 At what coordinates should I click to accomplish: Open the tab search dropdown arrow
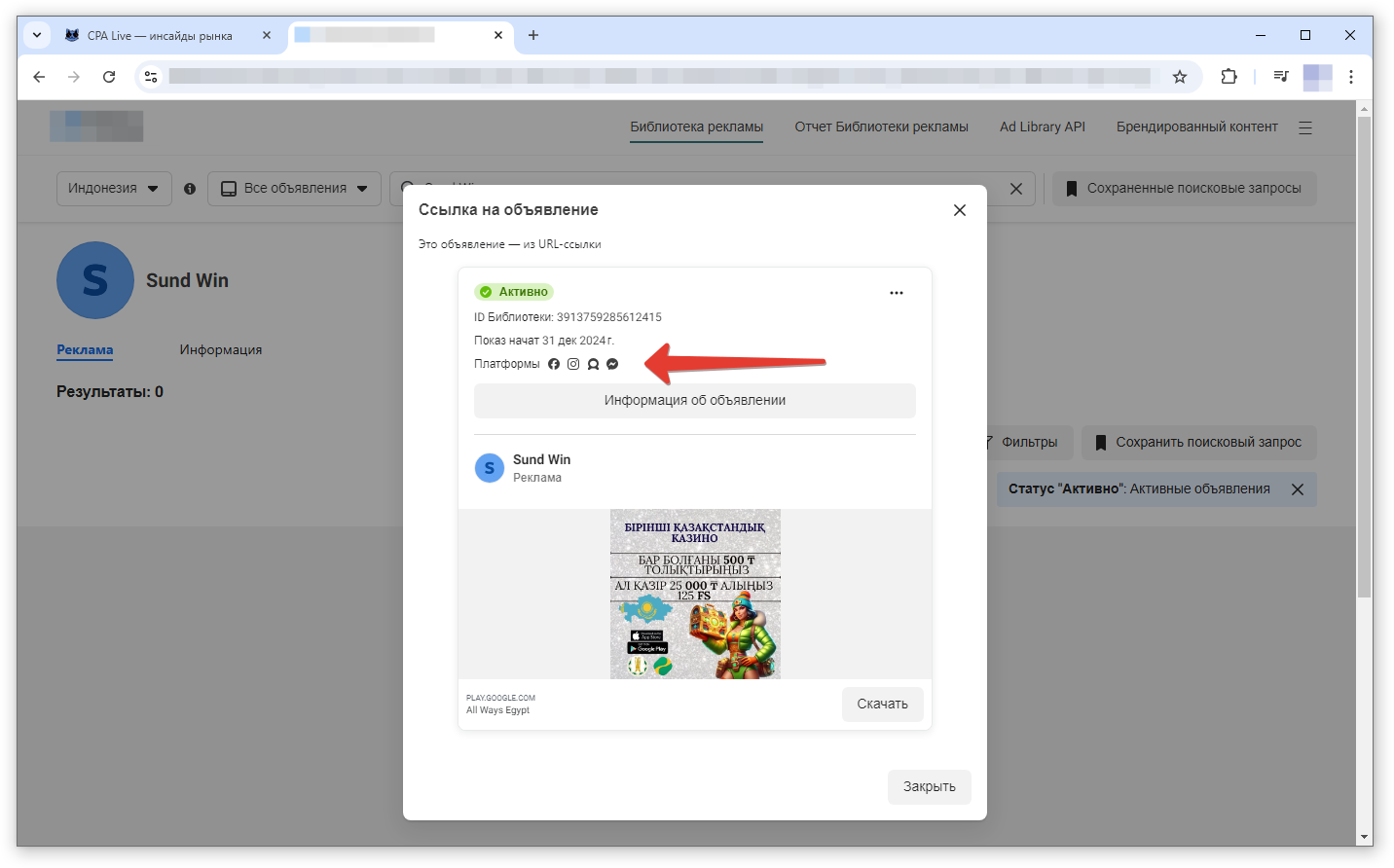pos(37,35)
